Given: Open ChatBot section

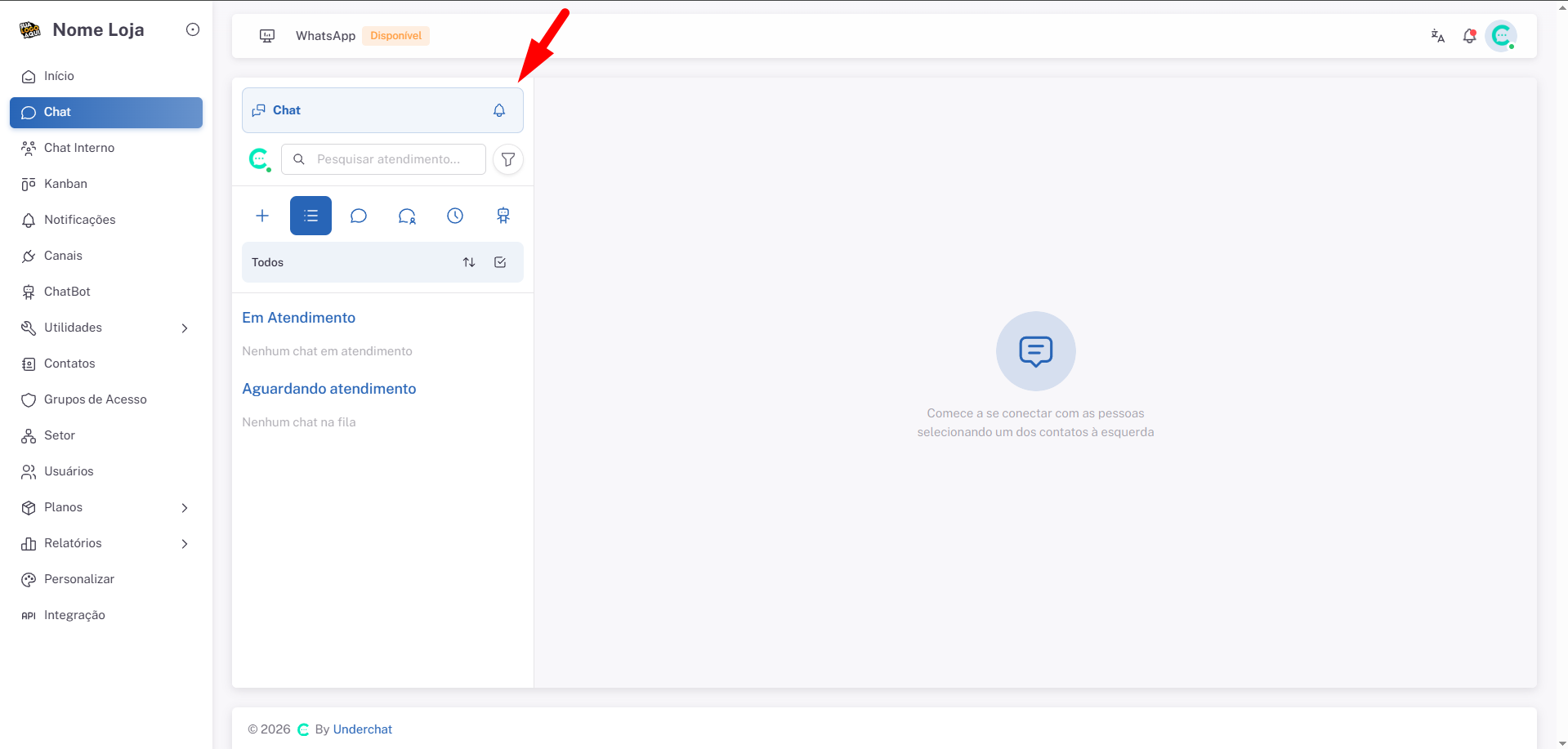Looking at the screenshot, I should click(106, 292).
